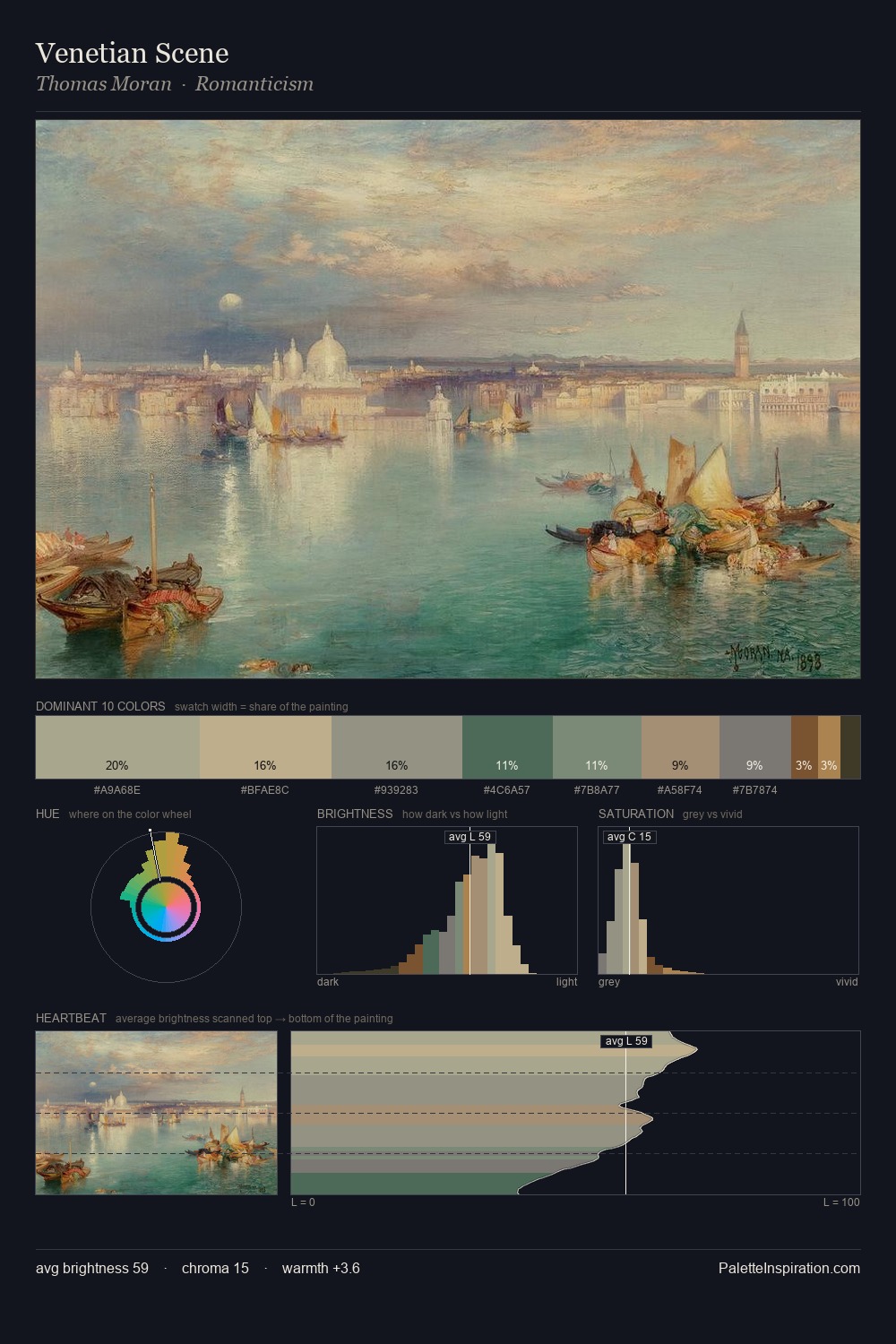Image resolution: width=896 pixels, height=1344 pixels.
Task: Click the #A9A68E swatch showing 20%
Action: (117, 746)
